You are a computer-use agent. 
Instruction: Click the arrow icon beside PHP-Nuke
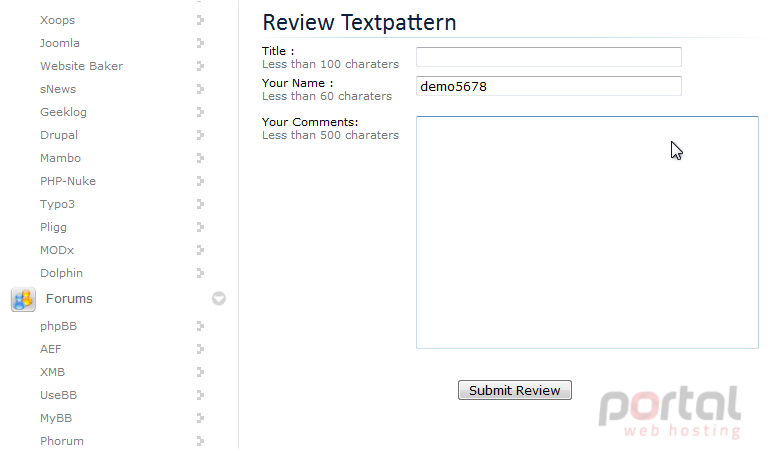click(x=200, y=181)
